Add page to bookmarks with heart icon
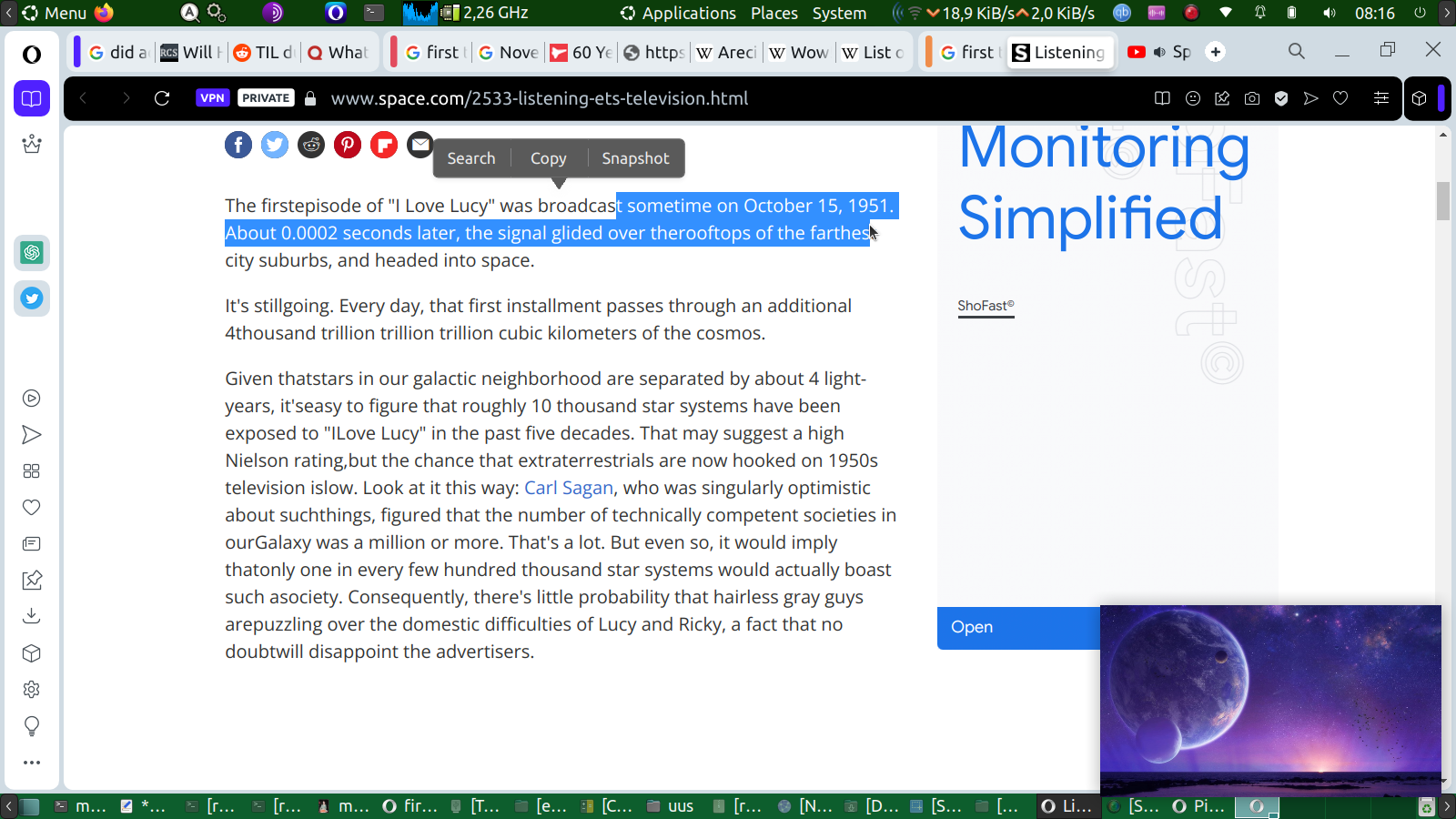This screenshot has height=819, width=1456. click(1340, 98)
